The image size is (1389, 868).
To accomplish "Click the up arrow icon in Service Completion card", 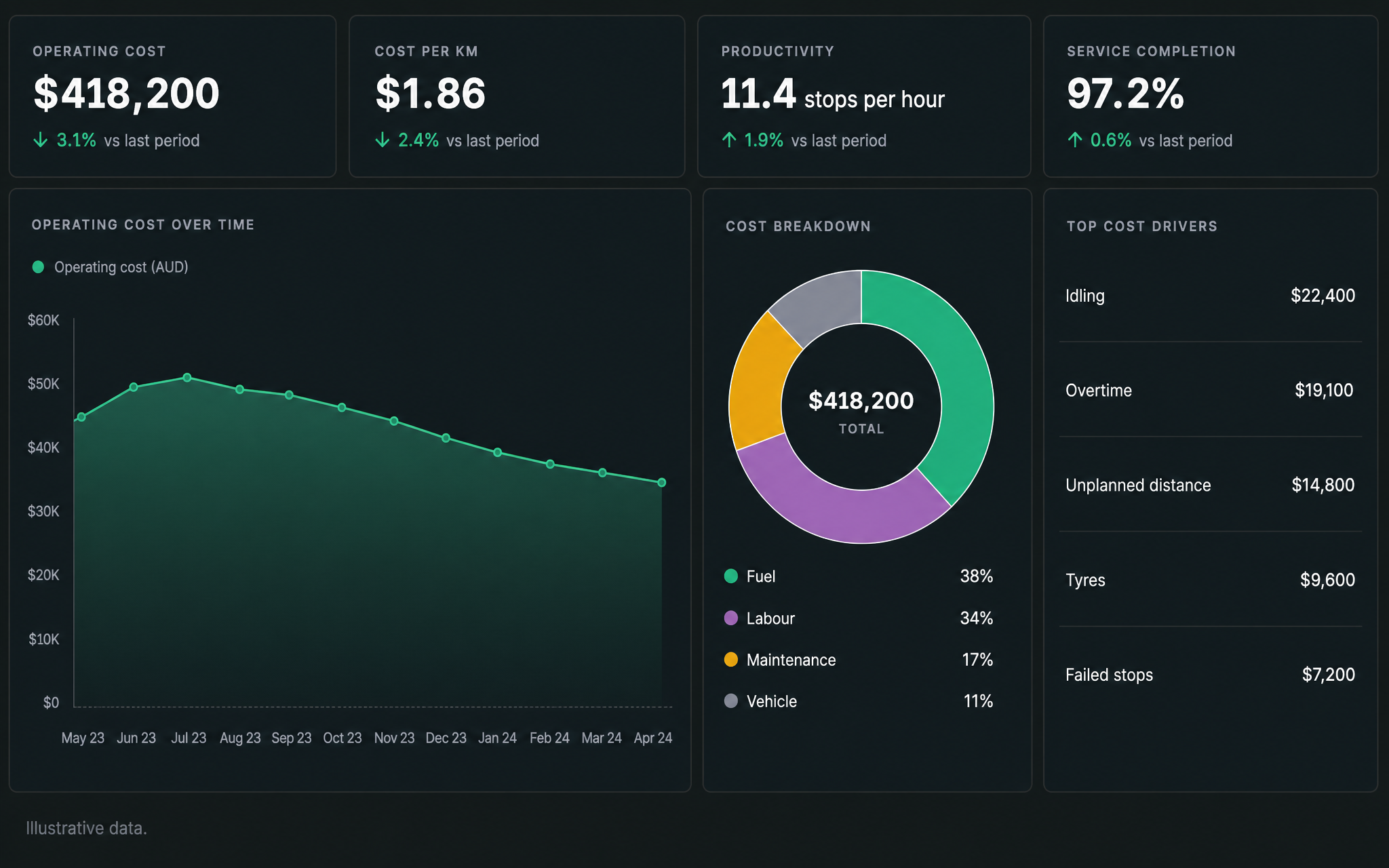I will pyautogui.click(x=1075, y=140).
